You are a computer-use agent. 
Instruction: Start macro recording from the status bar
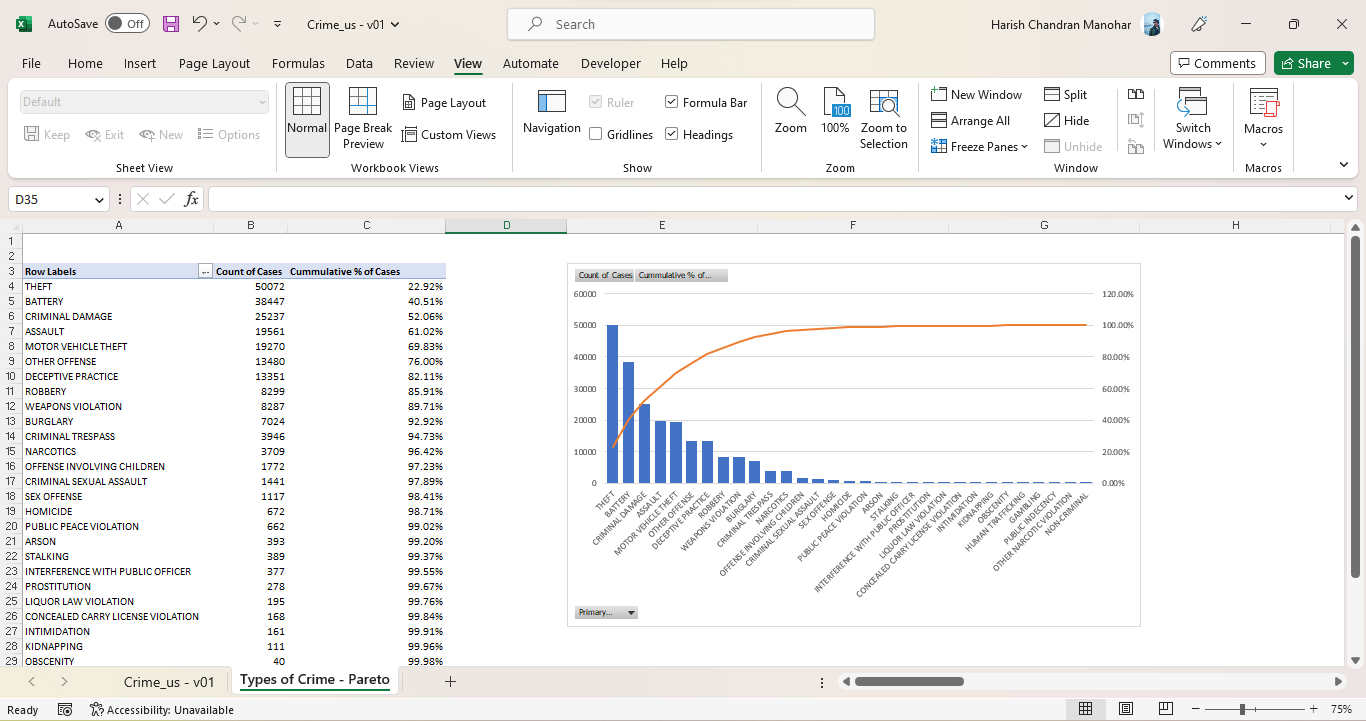(65, 709)
